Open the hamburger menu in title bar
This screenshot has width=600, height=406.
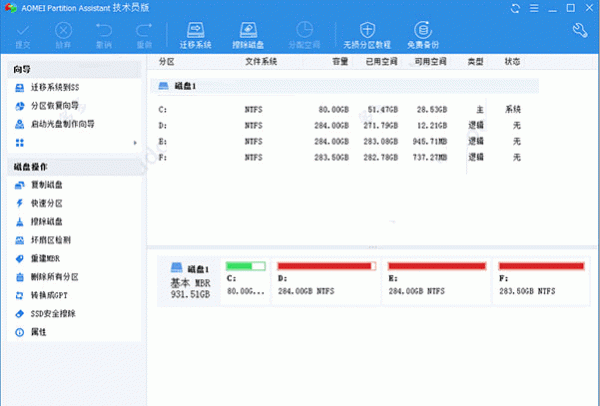pos(534,8)
